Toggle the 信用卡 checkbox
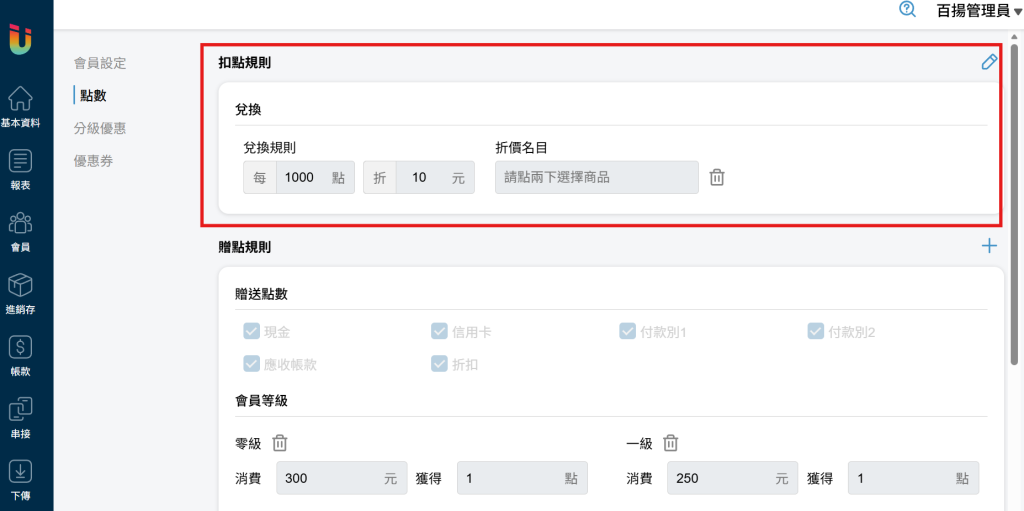This screenshot has width=1024, height=511. pos(439,331)
